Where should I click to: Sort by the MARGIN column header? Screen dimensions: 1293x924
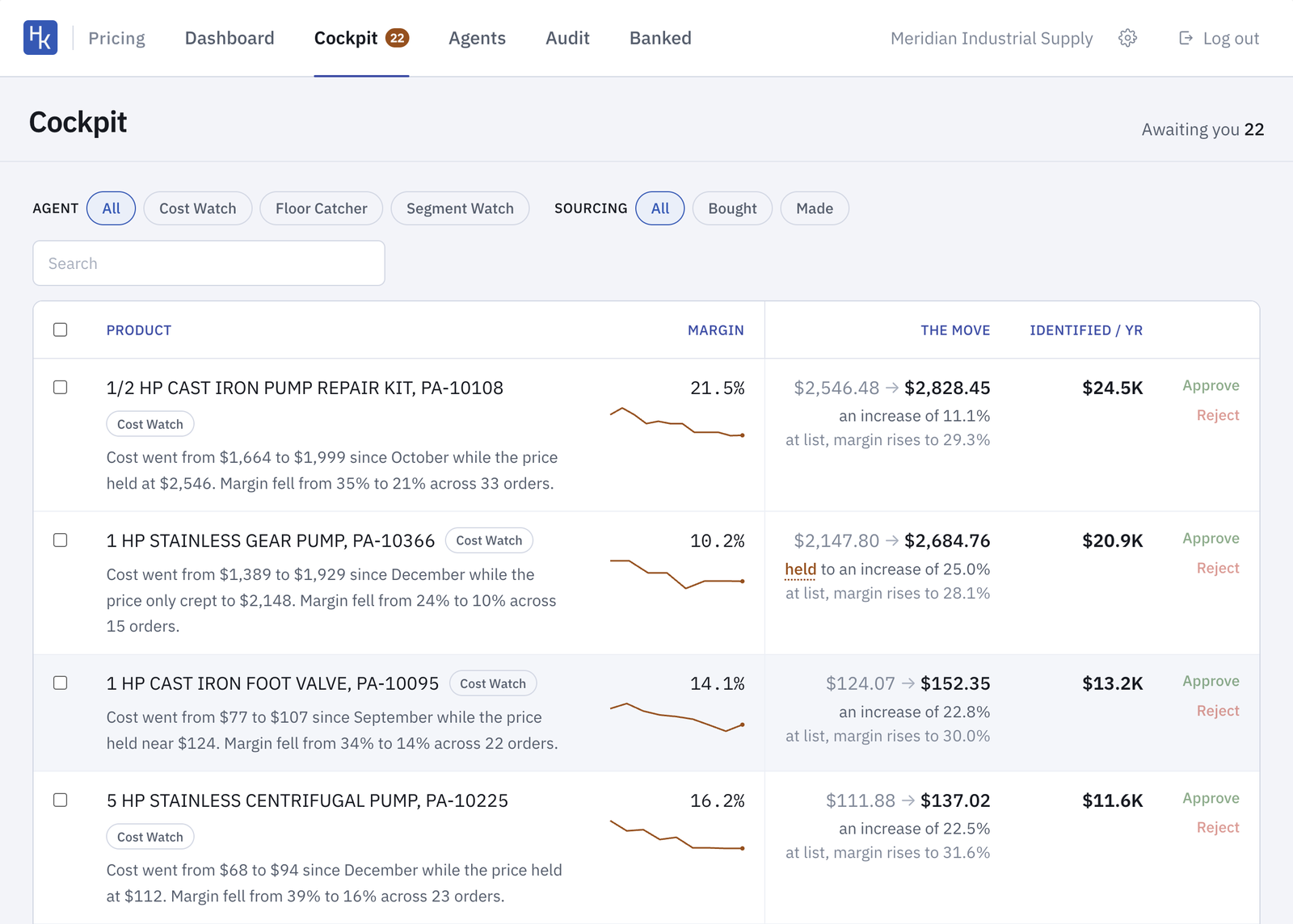716,330
